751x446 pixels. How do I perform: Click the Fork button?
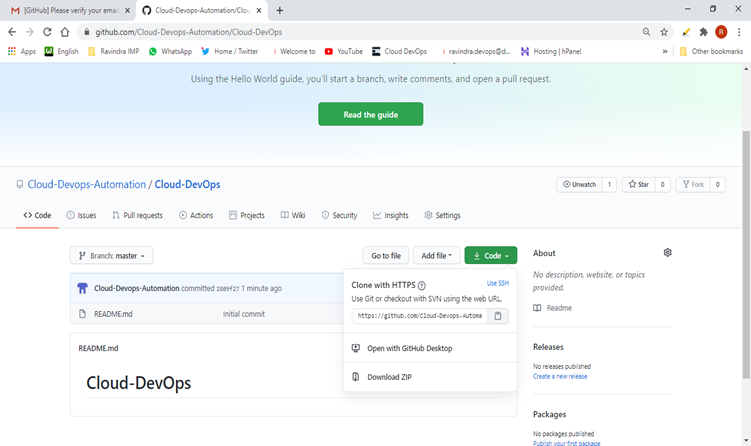[x=693, y=184]
